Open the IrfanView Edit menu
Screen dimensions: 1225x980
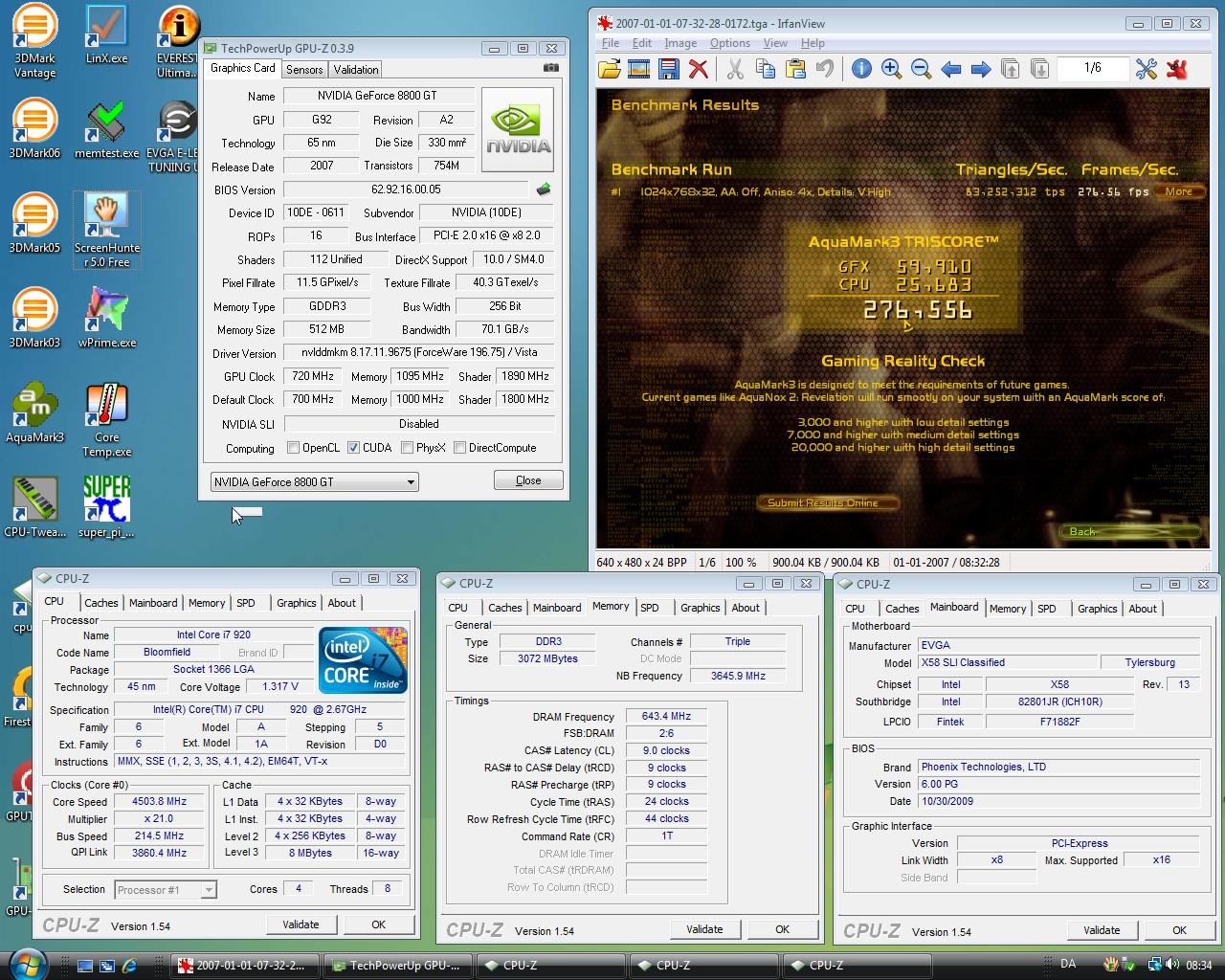pyautogui.click(x=642, y=43)
